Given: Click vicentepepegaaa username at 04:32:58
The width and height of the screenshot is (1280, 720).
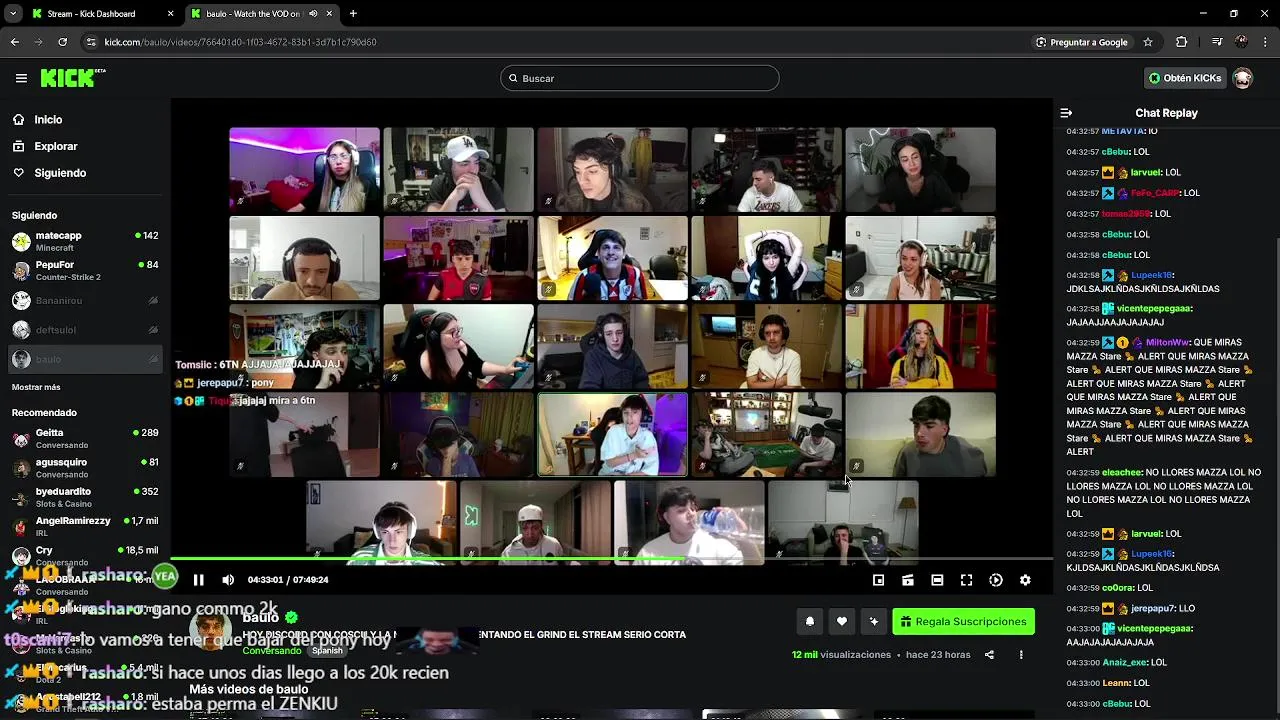Looking at the screenshot, I should click(x=1154, y=309).
